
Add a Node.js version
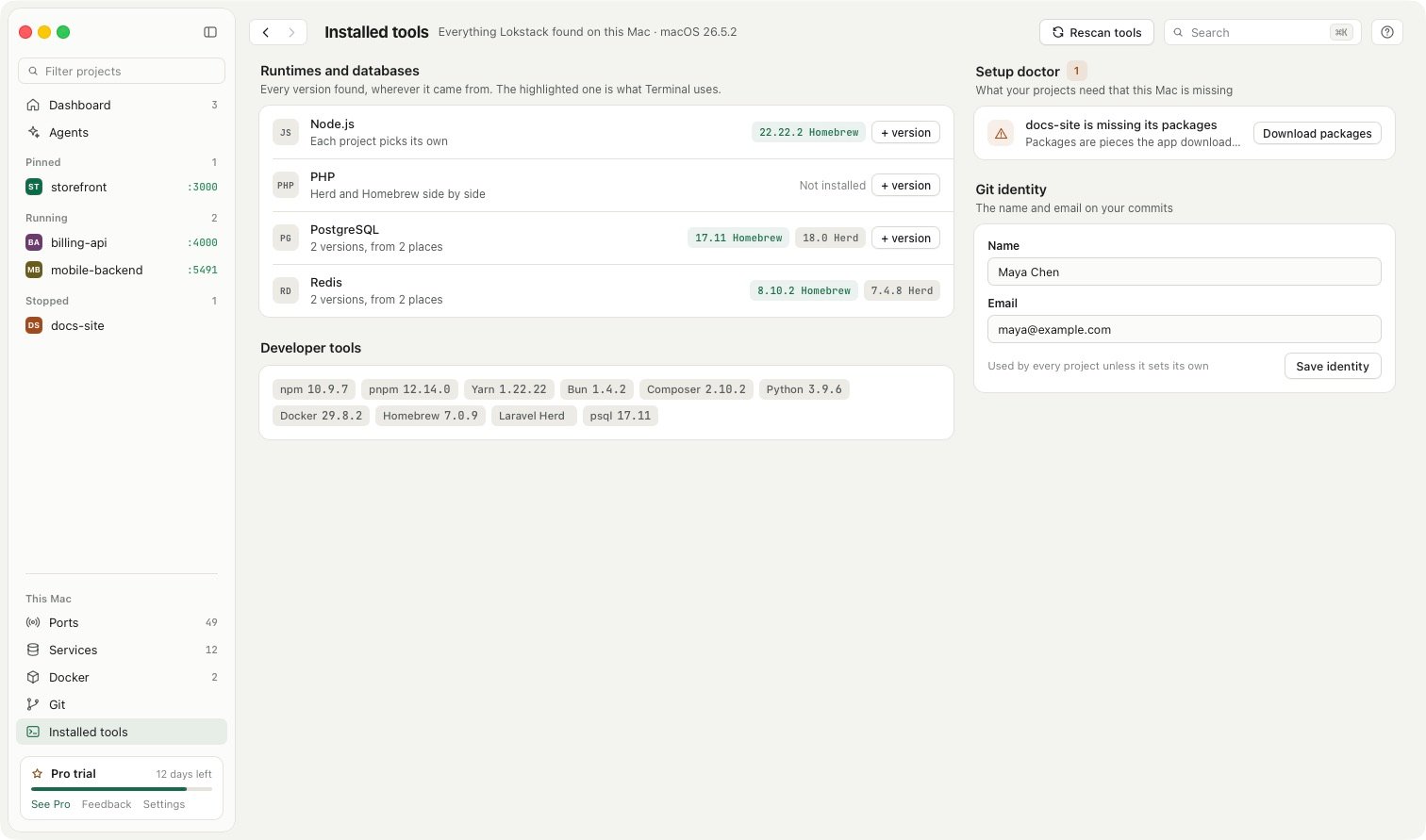tap(905, 133)
